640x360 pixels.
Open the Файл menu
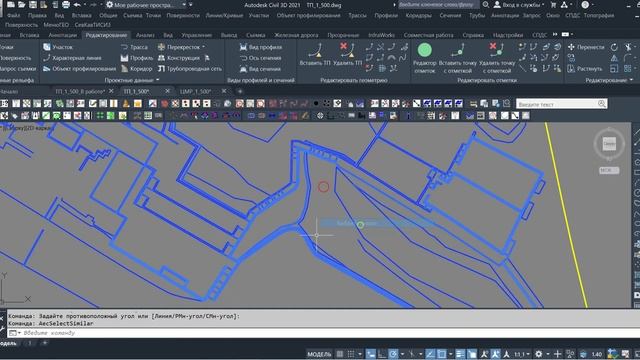tap(13, 15)
